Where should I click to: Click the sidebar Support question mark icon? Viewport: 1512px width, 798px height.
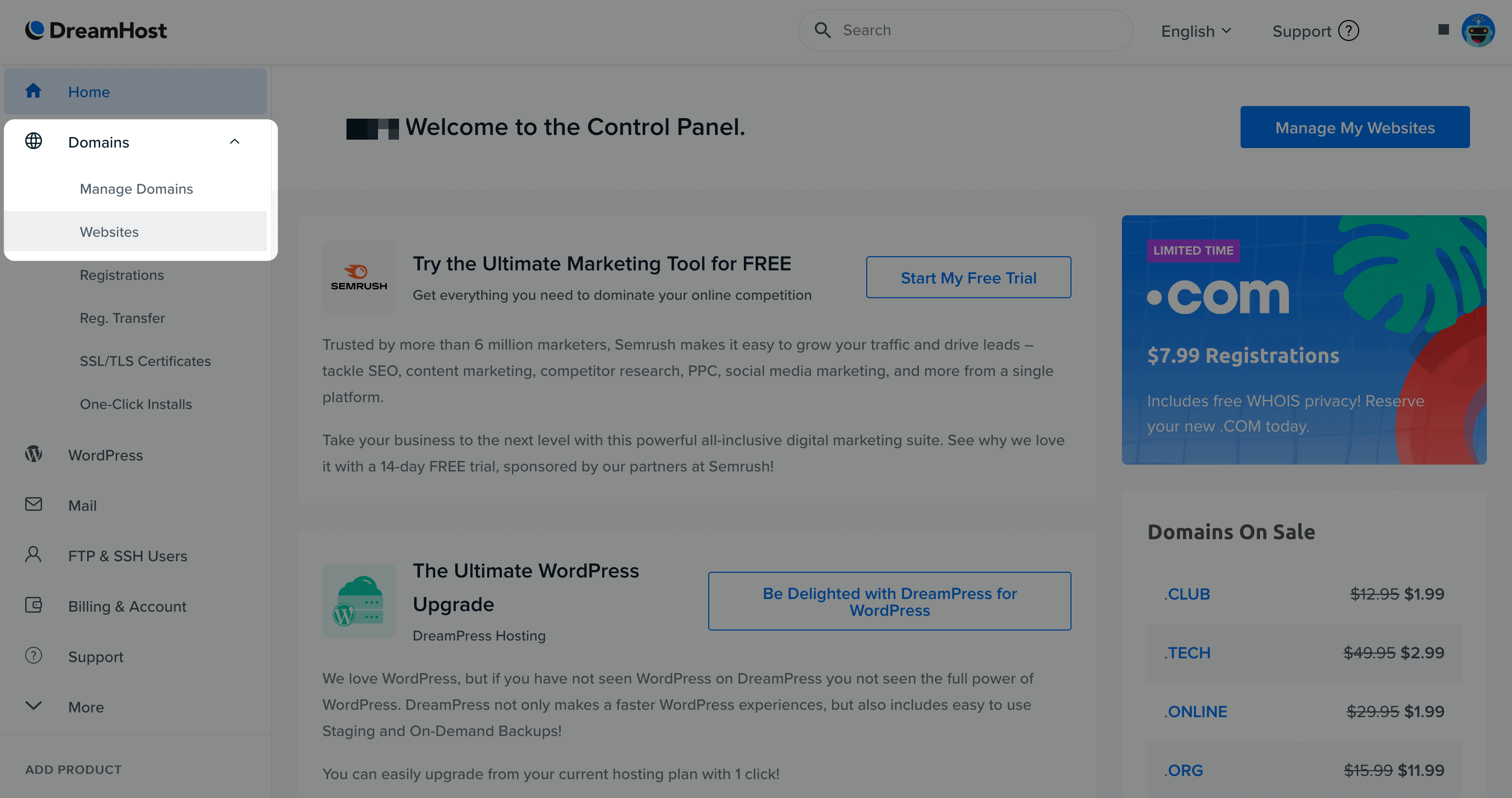pos(34,655)
